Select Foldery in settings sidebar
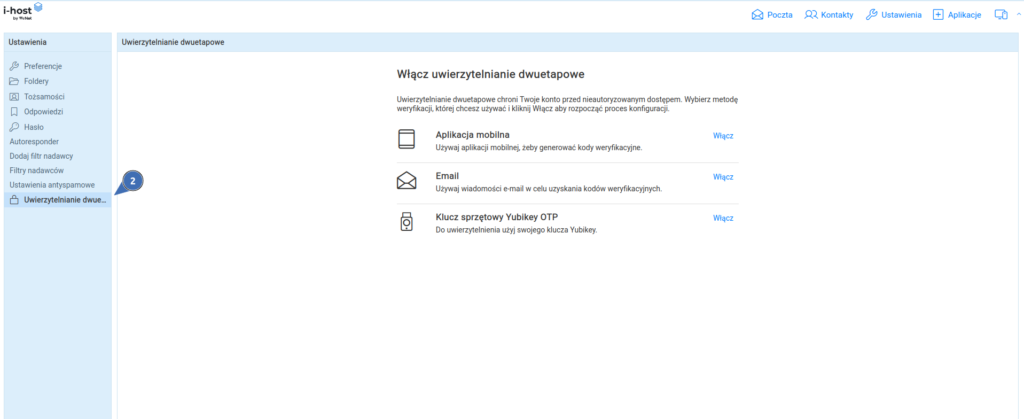 36,81
